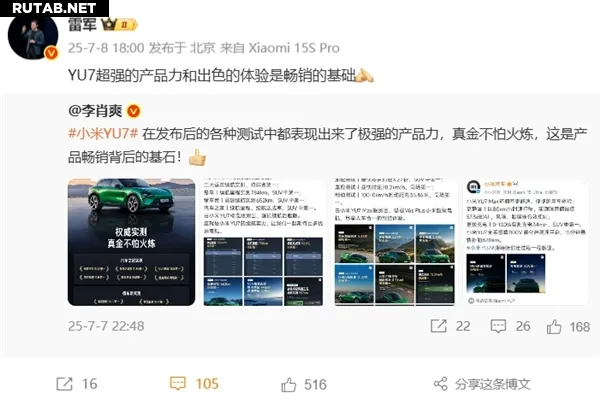Click the 分享这条博文 share button
This screenshot has width=600, height=410.
coord(482,384)
